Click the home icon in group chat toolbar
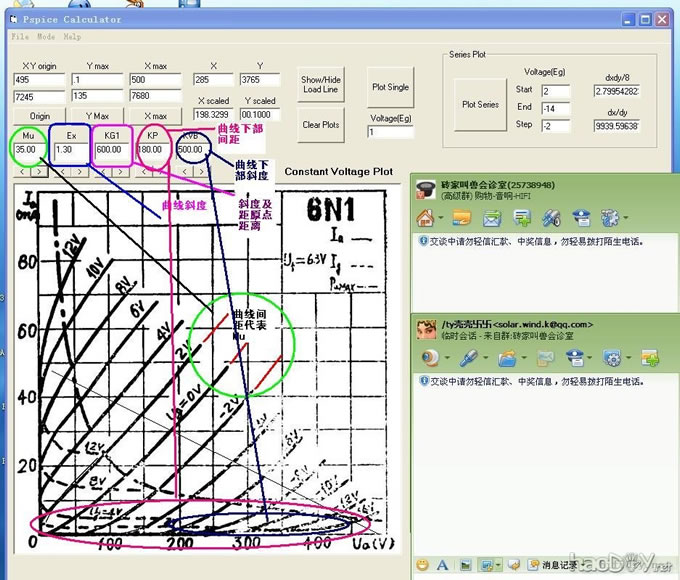 424,218
